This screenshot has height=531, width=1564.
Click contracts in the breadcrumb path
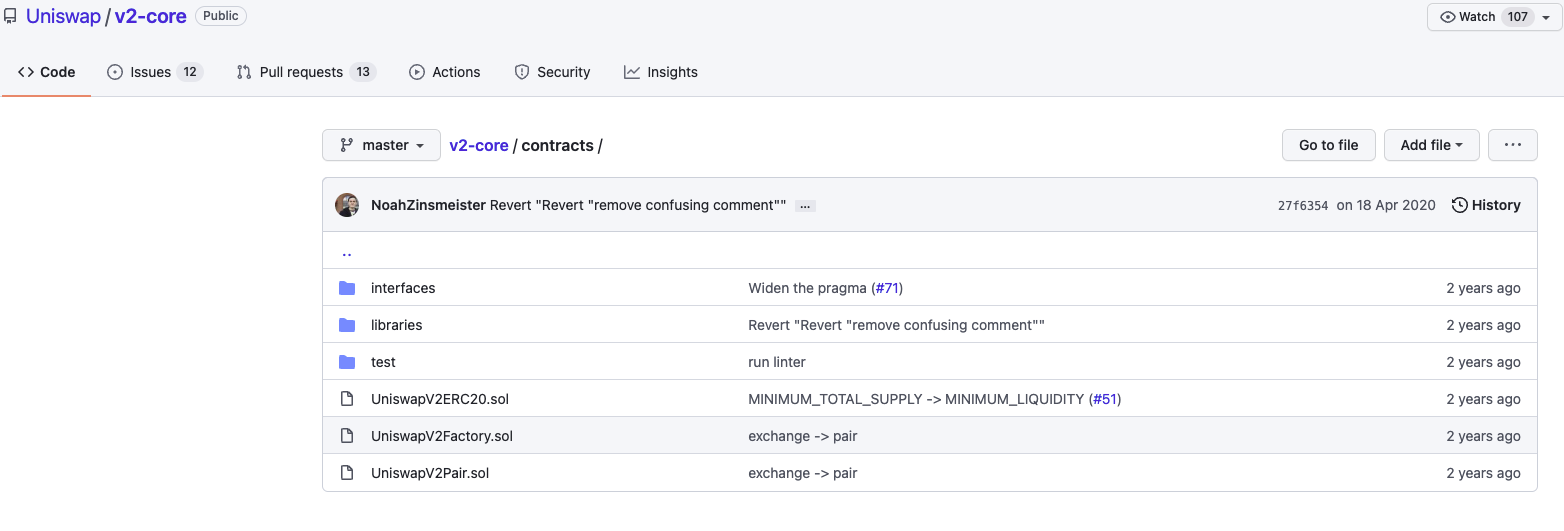(558, 145)
